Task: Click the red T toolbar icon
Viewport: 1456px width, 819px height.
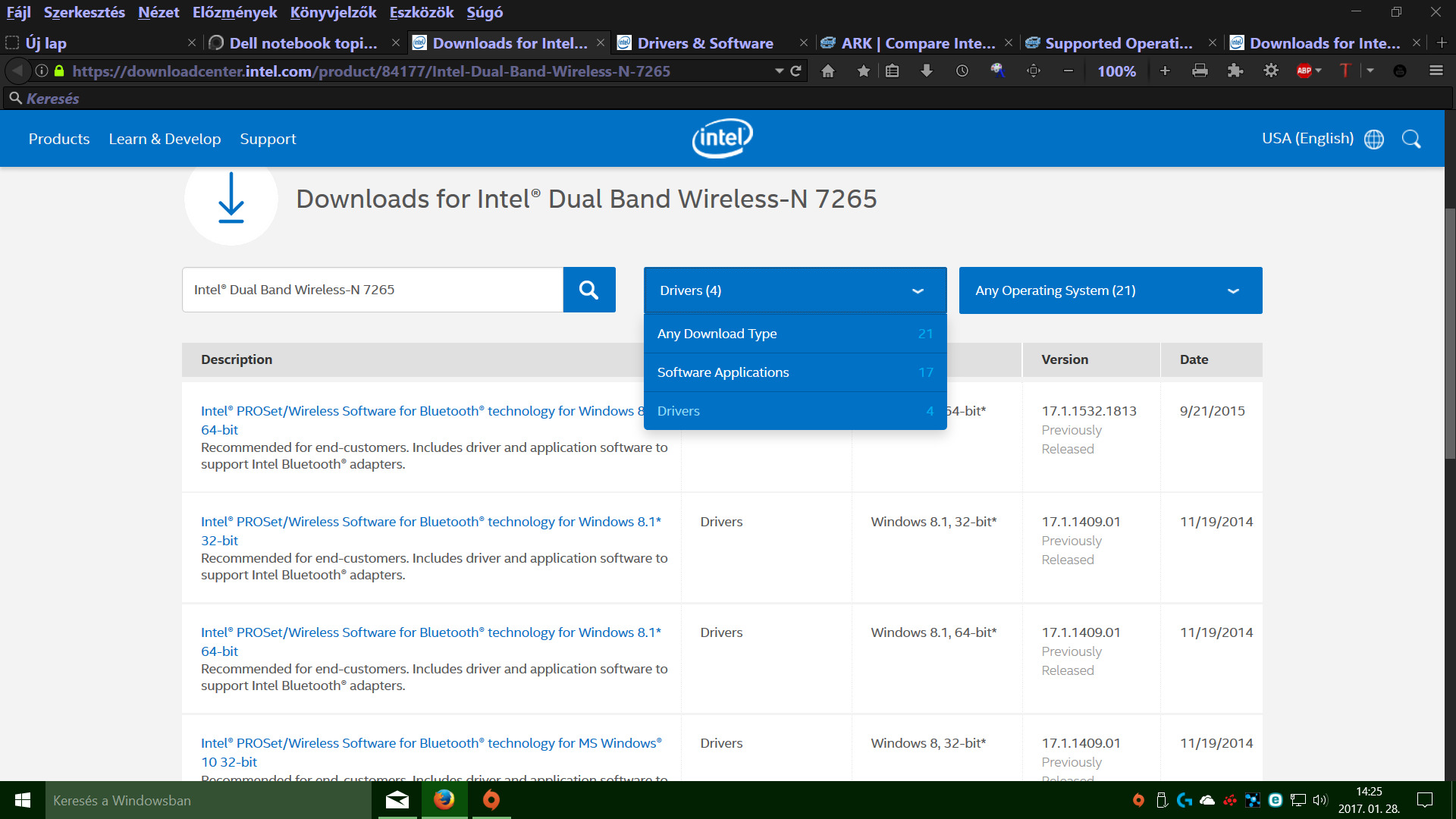Action: 1345,71
